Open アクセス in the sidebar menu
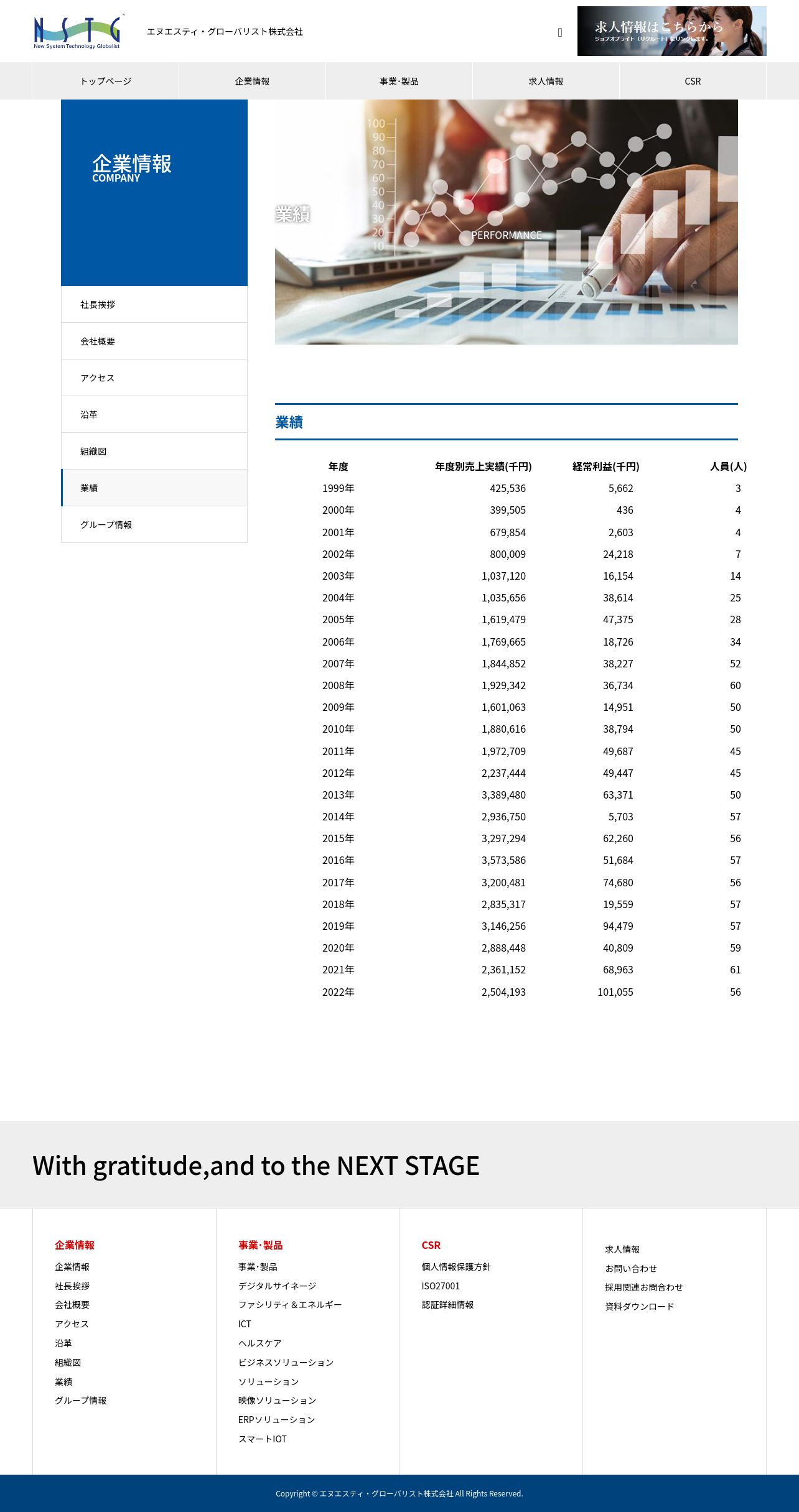This screenshot has height=1512, width=799. coord(154,378)
